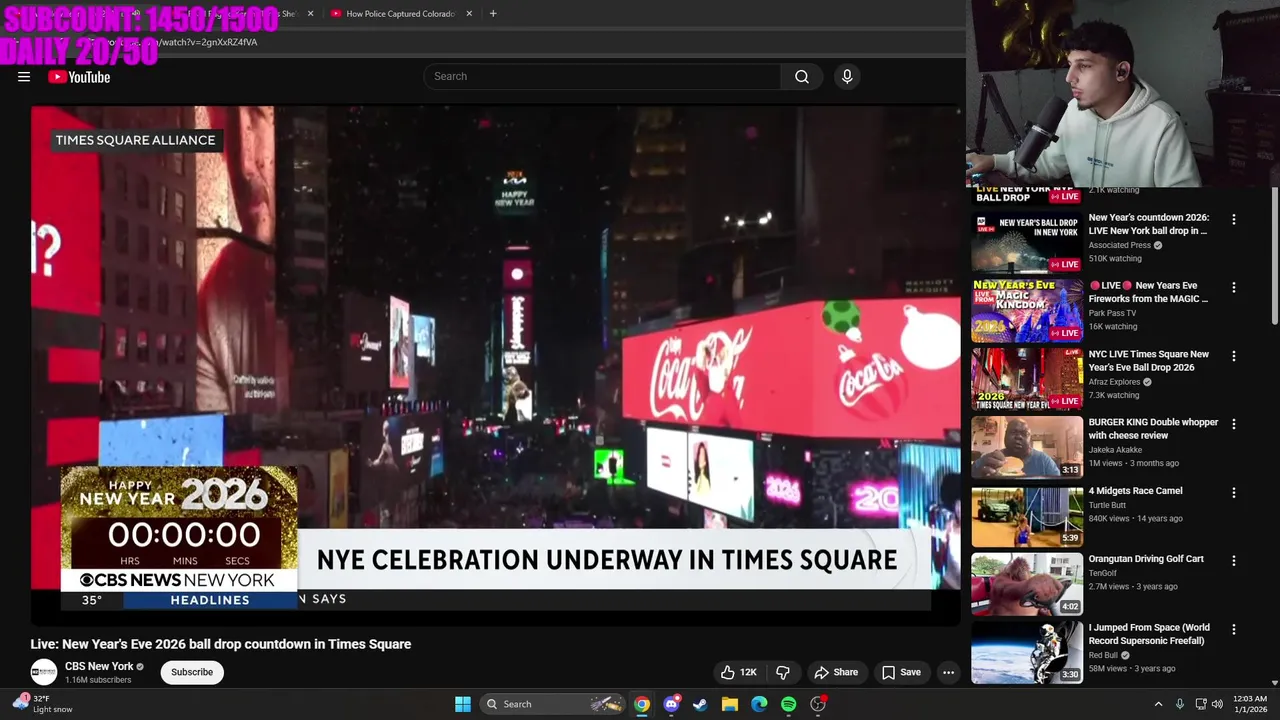Start voice search with microphone icon
The image size is (1280, 720).
pyautogui.click(x=847, y=76)
